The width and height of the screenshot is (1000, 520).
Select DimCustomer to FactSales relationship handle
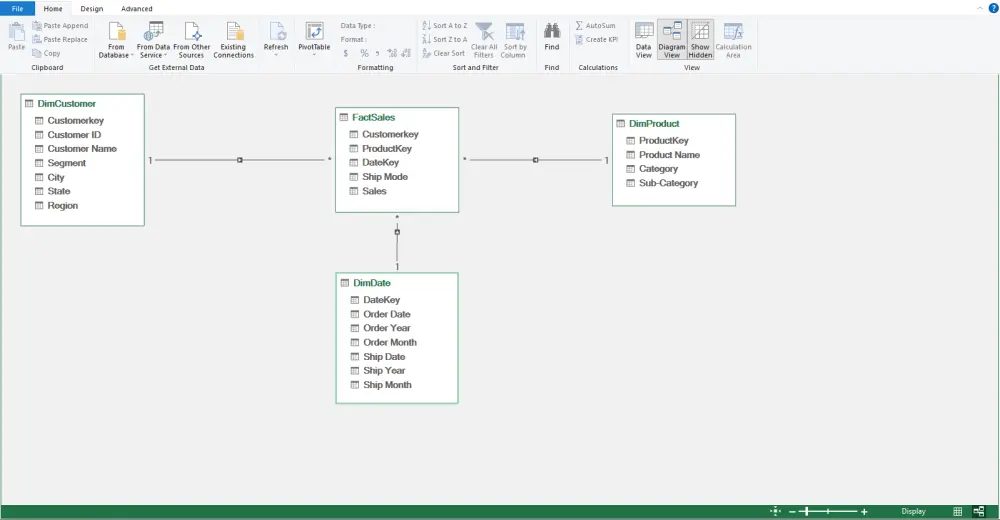pos(240,160)
